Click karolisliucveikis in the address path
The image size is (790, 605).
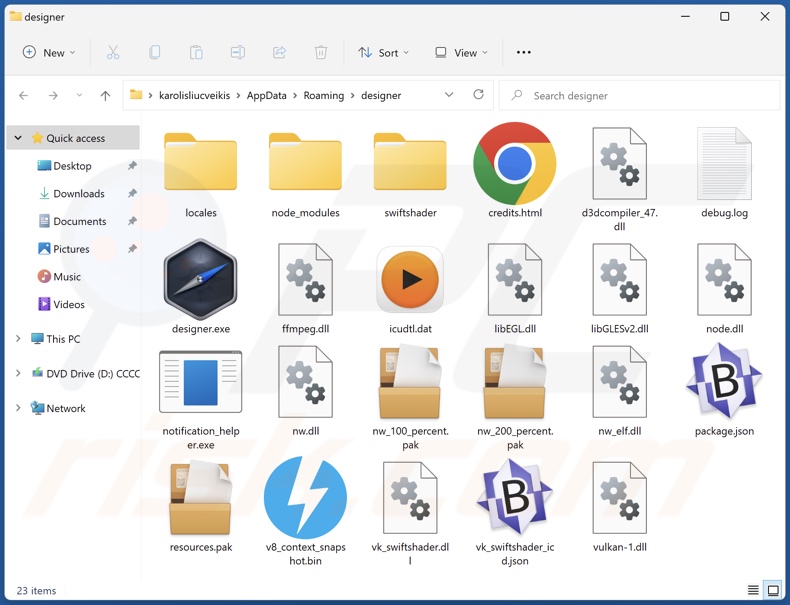(194, 96)
